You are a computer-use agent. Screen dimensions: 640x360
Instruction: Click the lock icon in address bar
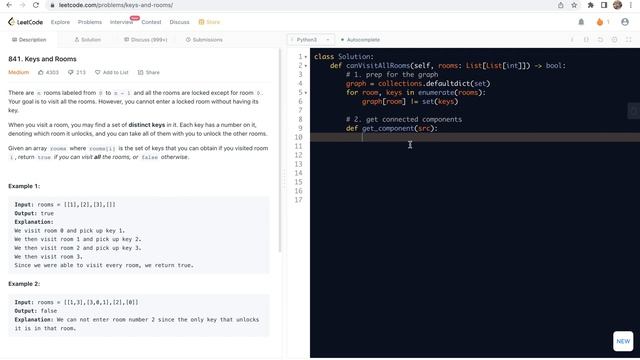click(x=52, y=5)
